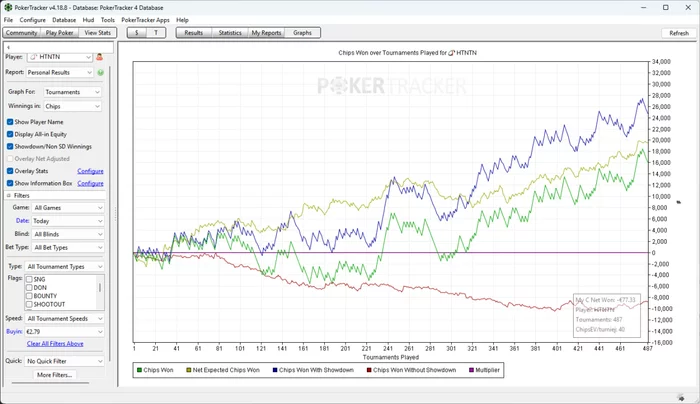Click the More Filters button
The image size is (700, 404).
pyautogui.click(x=54, y=375)
